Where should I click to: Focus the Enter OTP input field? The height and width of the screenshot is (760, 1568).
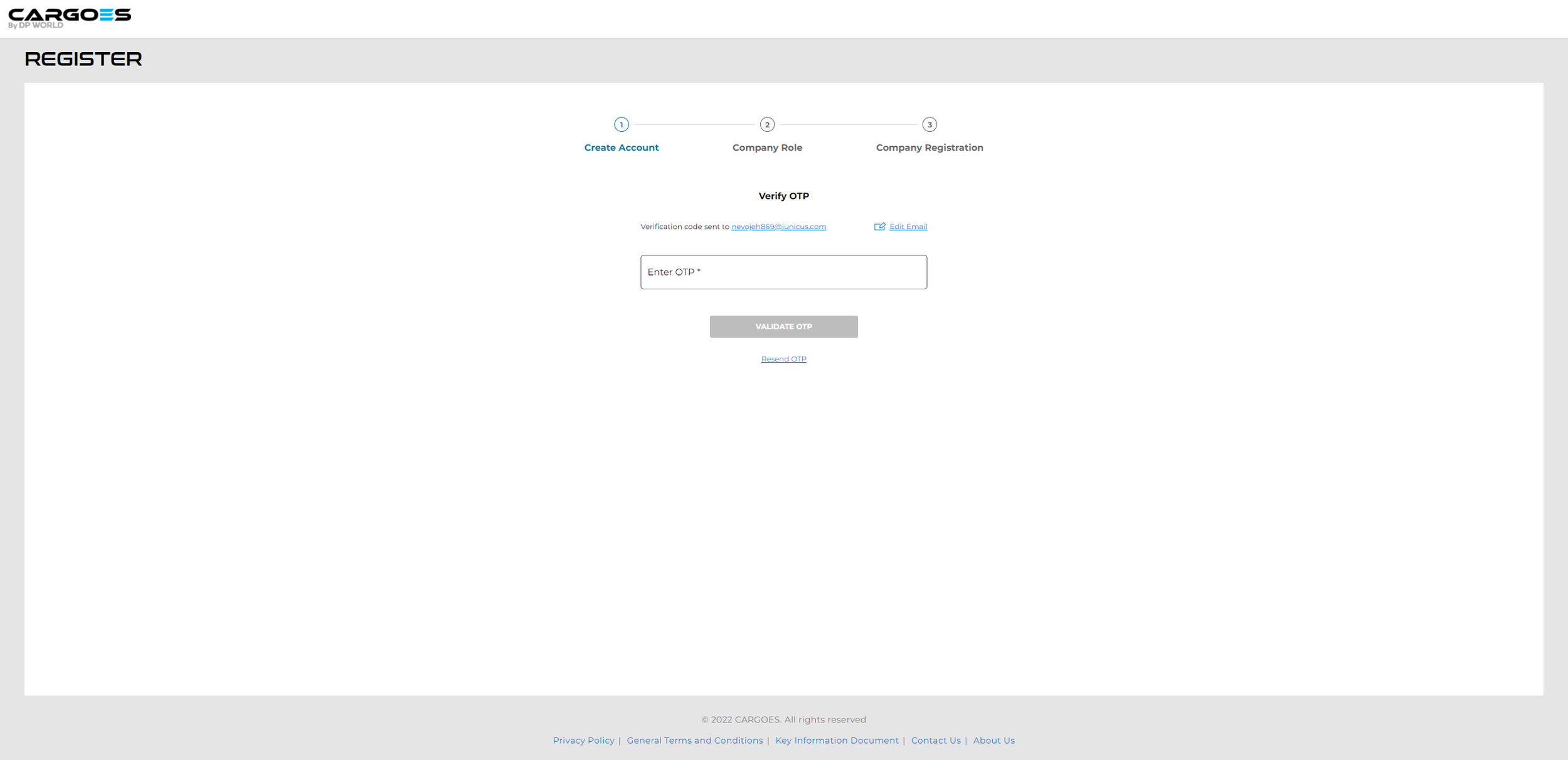783,272
